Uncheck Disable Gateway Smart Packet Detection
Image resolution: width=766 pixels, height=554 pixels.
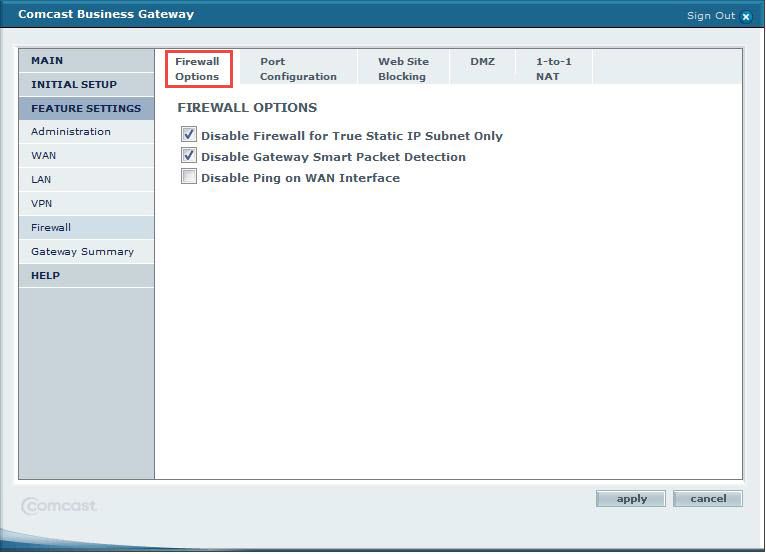189,157
